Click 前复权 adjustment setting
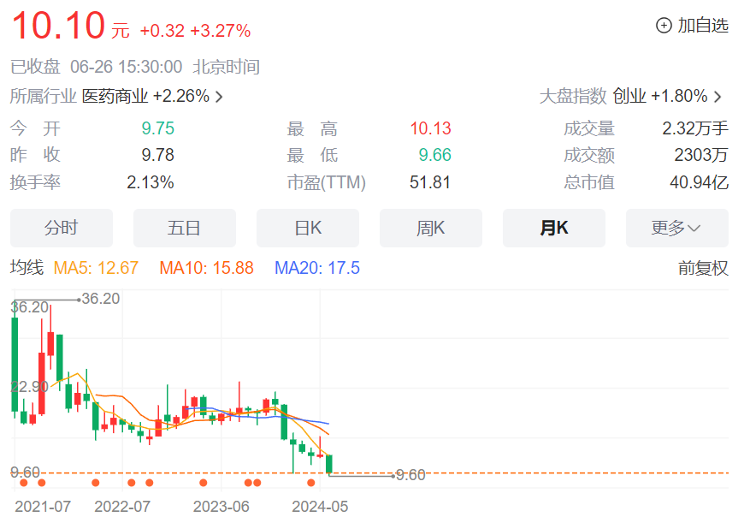 [703, 268]
